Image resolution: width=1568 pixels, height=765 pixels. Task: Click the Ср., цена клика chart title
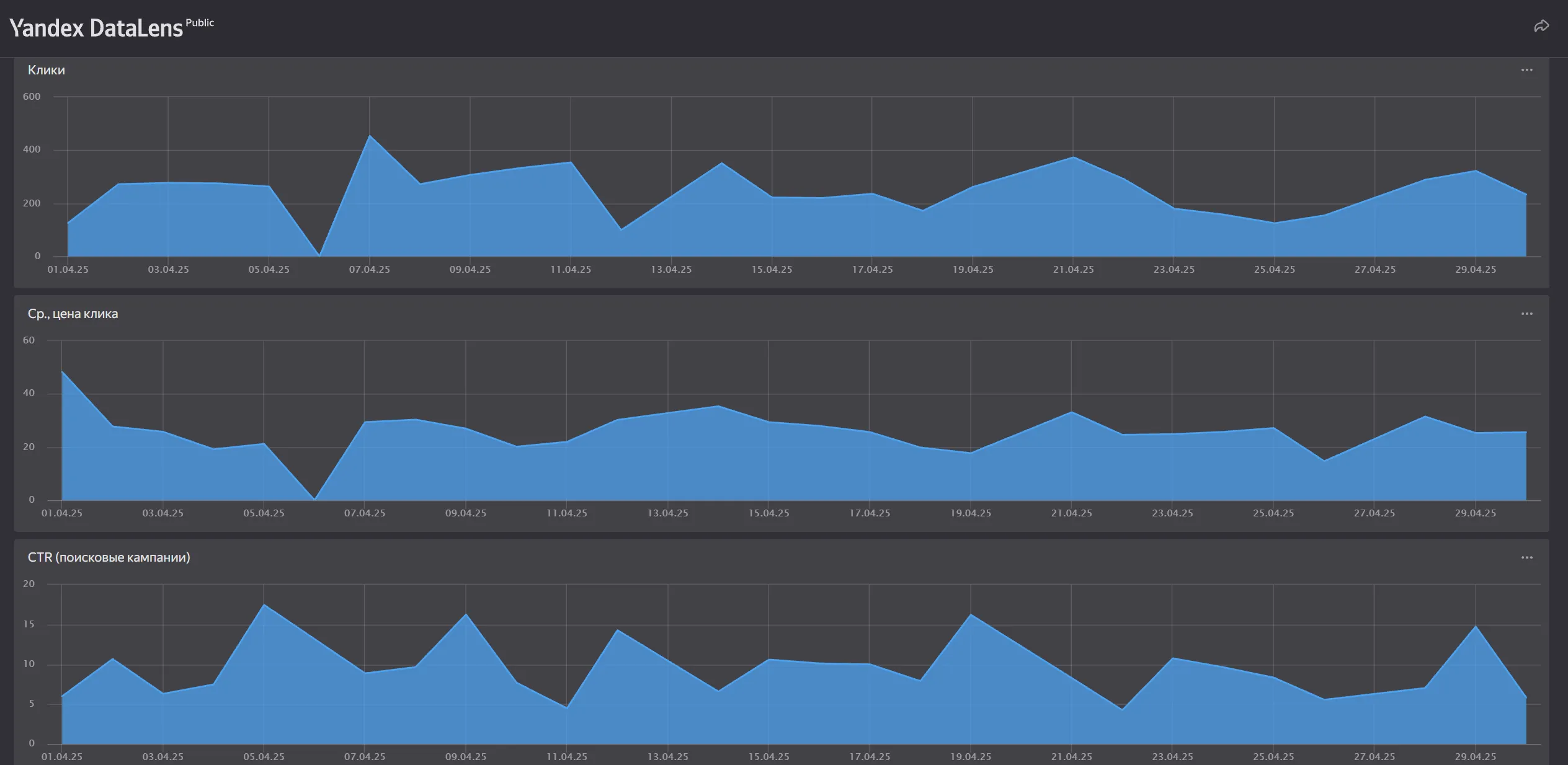point(73,314)
